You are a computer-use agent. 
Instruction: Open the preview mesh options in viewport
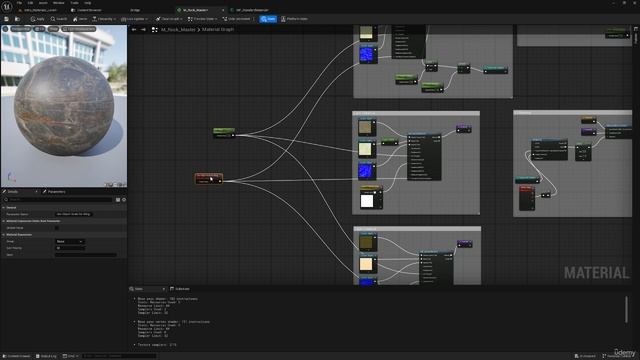click(x=79, y=29)
